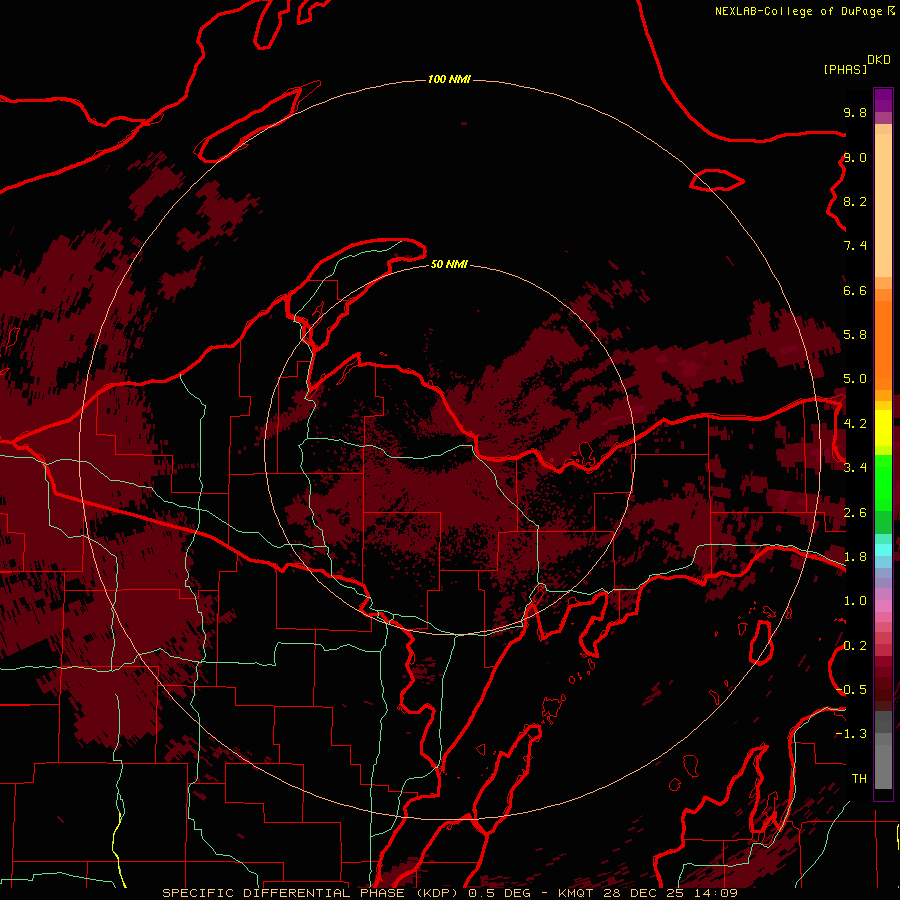Click the 9.0 legend value
900x900 pixels.
pos(855,157)
